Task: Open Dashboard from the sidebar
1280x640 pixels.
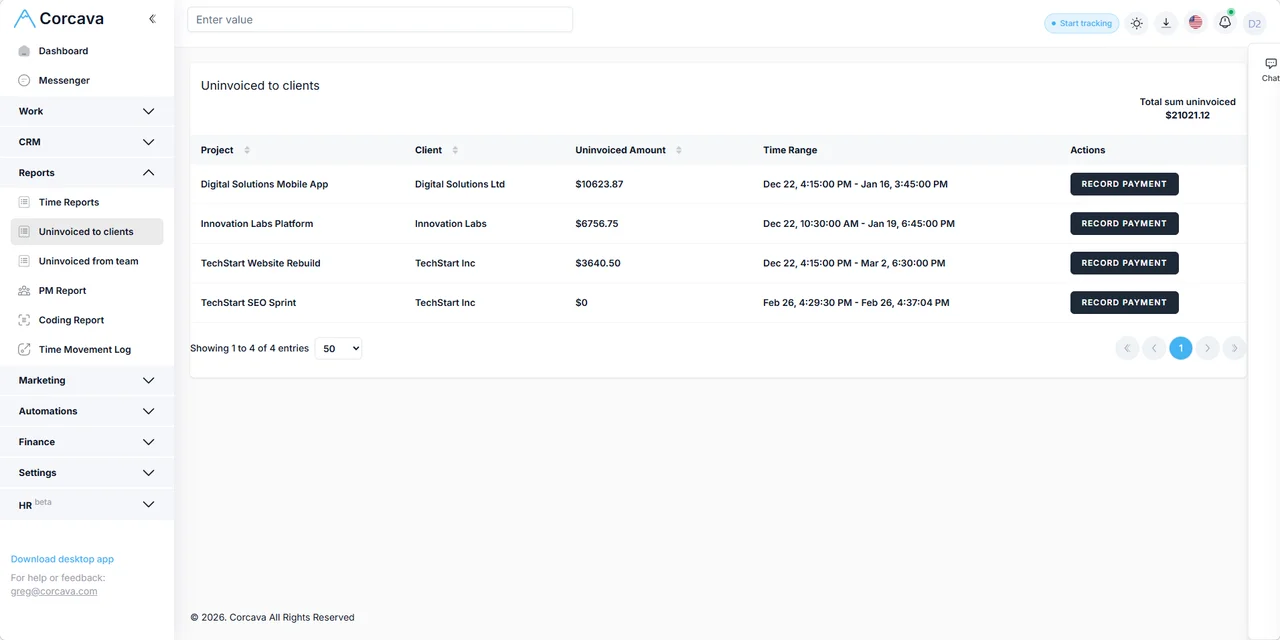Action: 63,51
